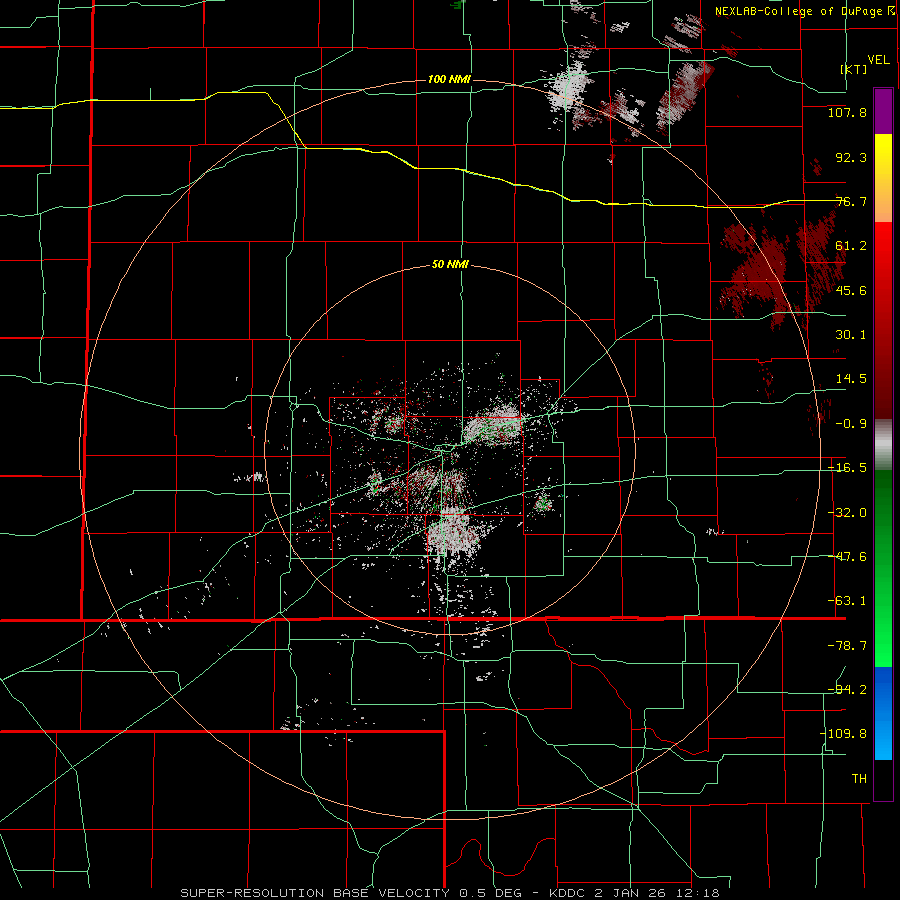Select the 92.3 value on velocity scale
Image resolution: width=900 pixels, height=900 pixels.
pyautogui.click(x=851, y=157)
